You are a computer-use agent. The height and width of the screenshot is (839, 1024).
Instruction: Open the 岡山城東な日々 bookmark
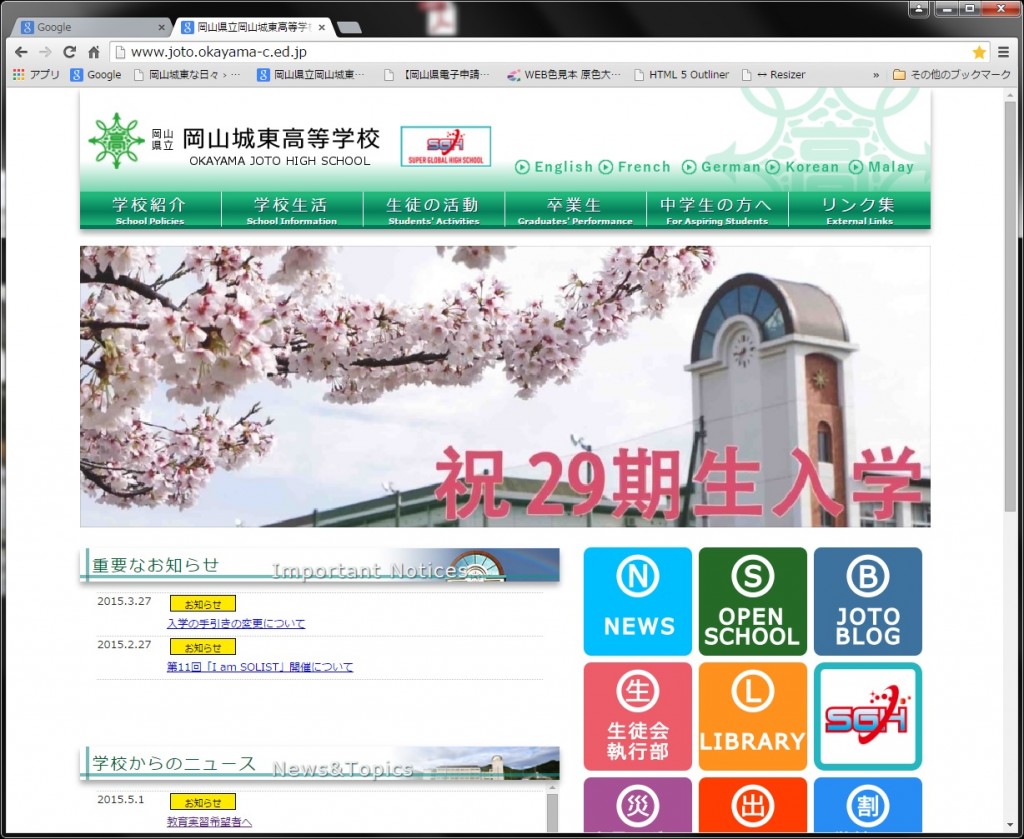[187, 75]
